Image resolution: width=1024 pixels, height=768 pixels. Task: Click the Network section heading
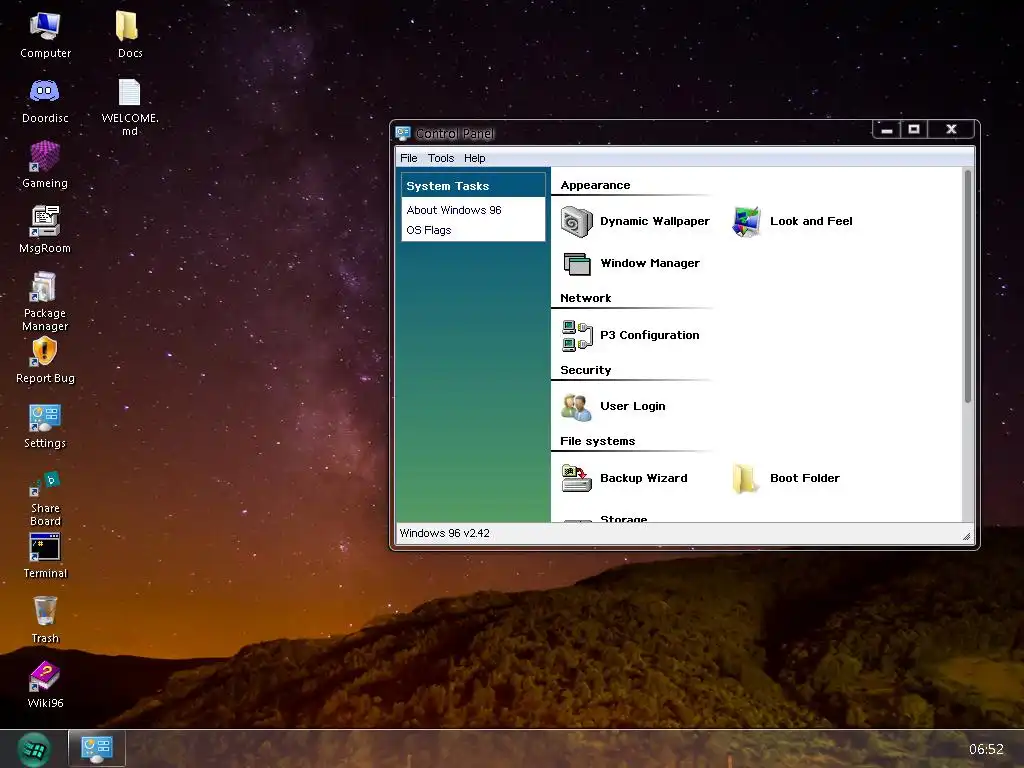[585, 298]
